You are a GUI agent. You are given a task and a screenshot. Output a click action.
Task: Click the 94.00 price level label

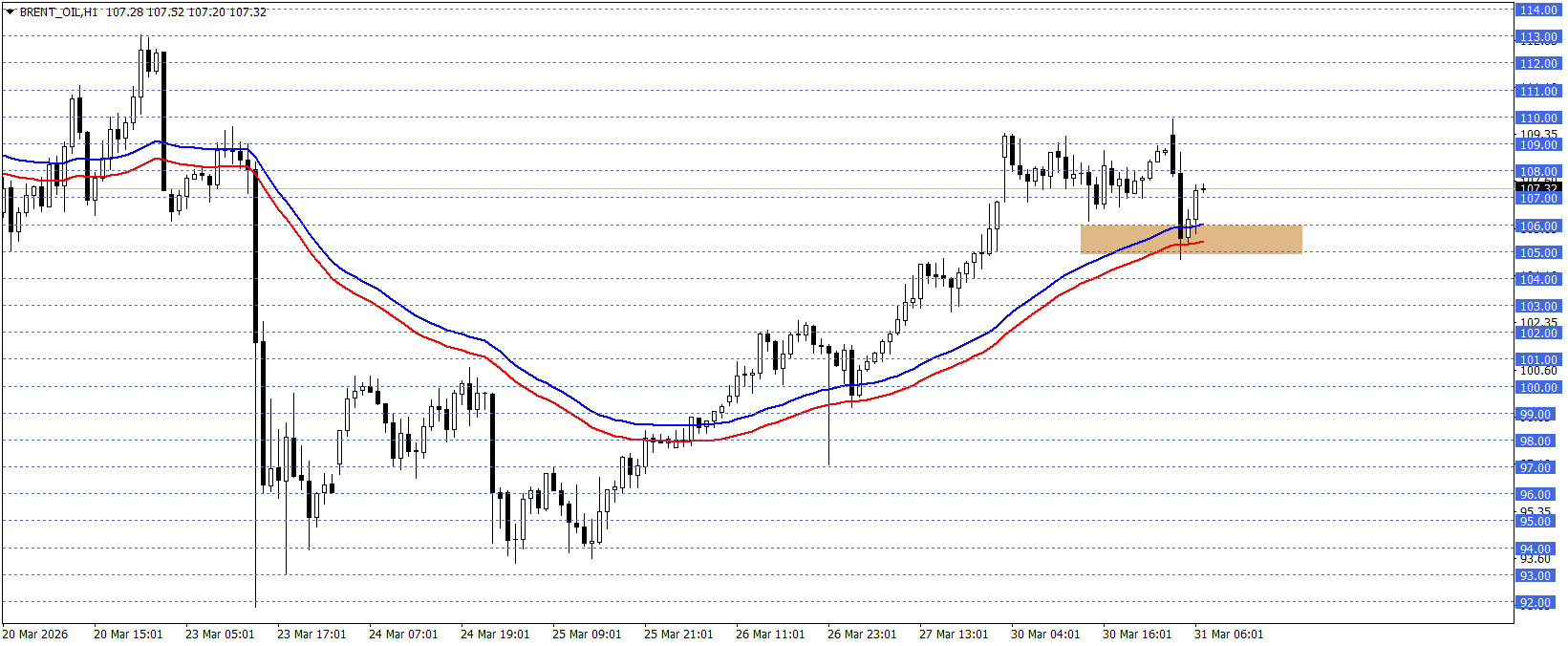[1537, 549]
